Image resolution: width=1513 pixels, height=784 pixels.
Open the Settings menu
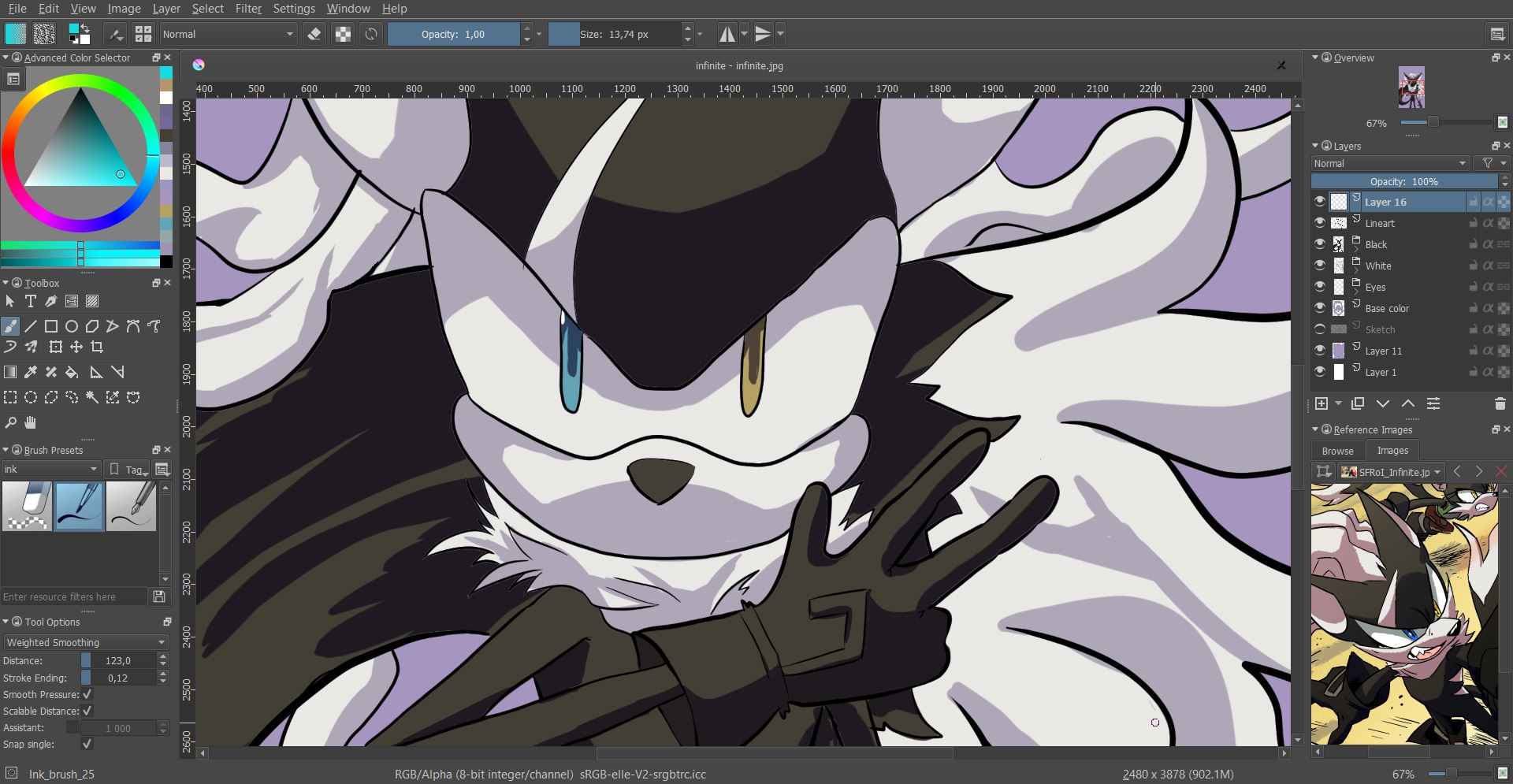click(x=294, y=9)
